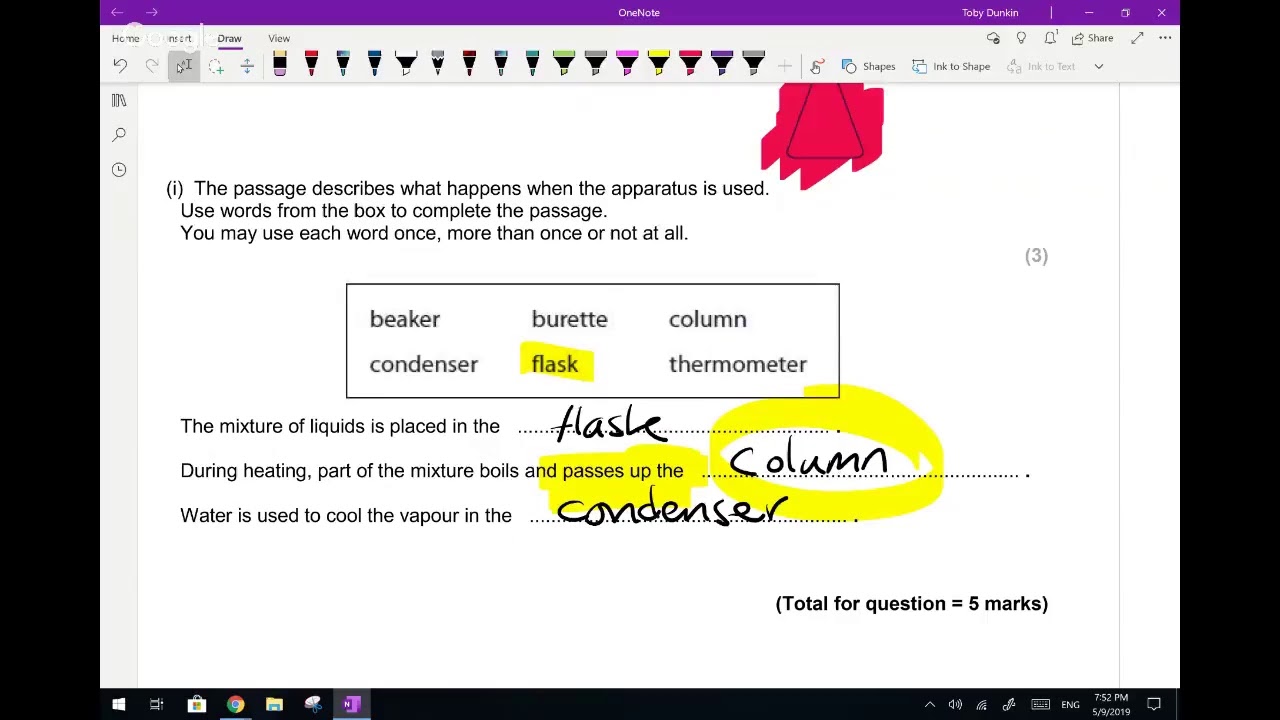Click the OneNote taskbar icon

351,704
